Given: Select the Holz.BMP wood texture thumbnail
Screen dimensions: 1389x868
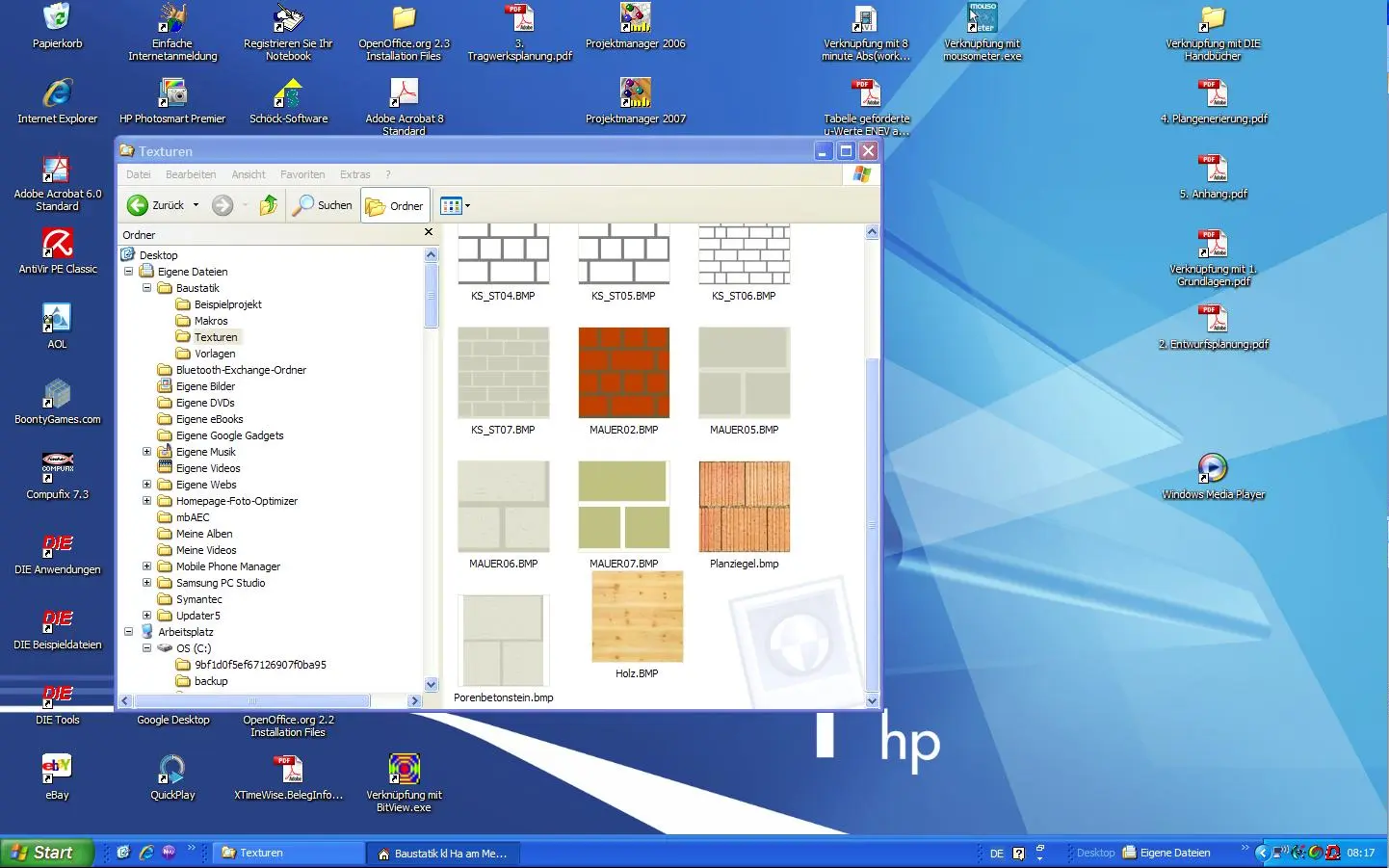Looking at the screenshot, I should coord(638,617).
